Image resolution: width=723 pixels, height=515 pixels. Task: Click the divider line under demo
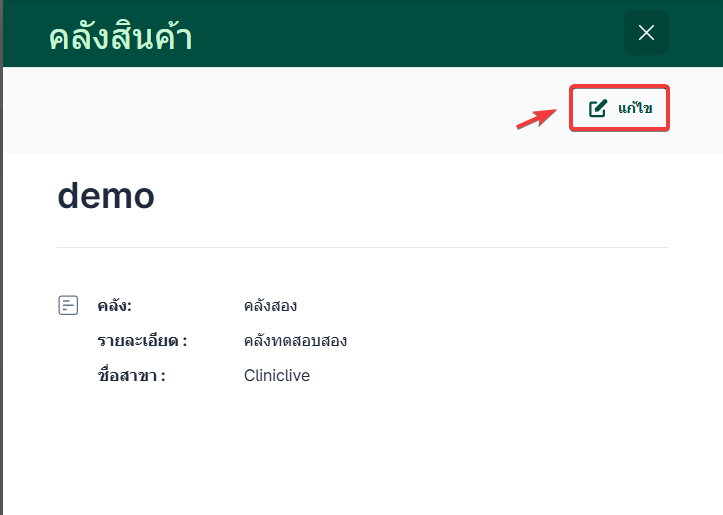tap(362, 247)
